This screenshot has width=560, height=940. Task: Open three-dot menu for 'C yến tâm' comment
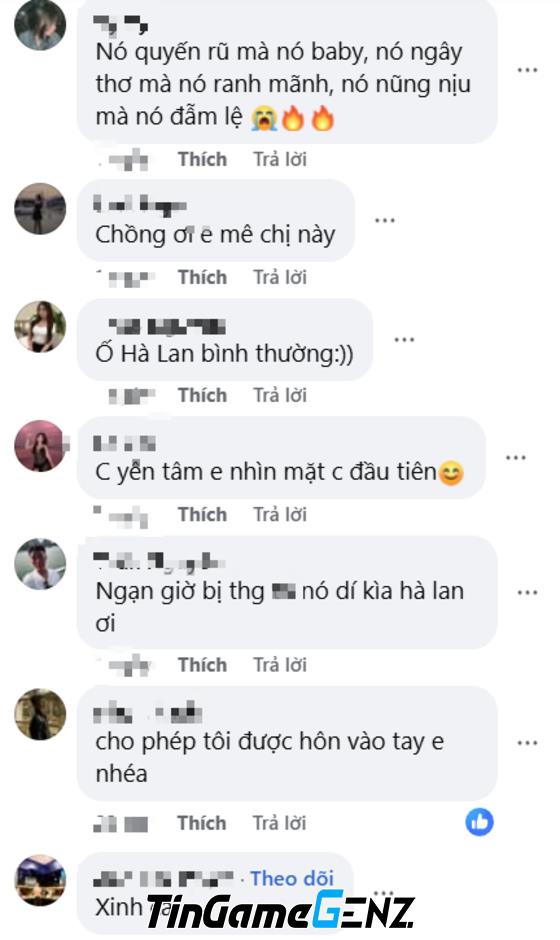(x=516, y=457)
